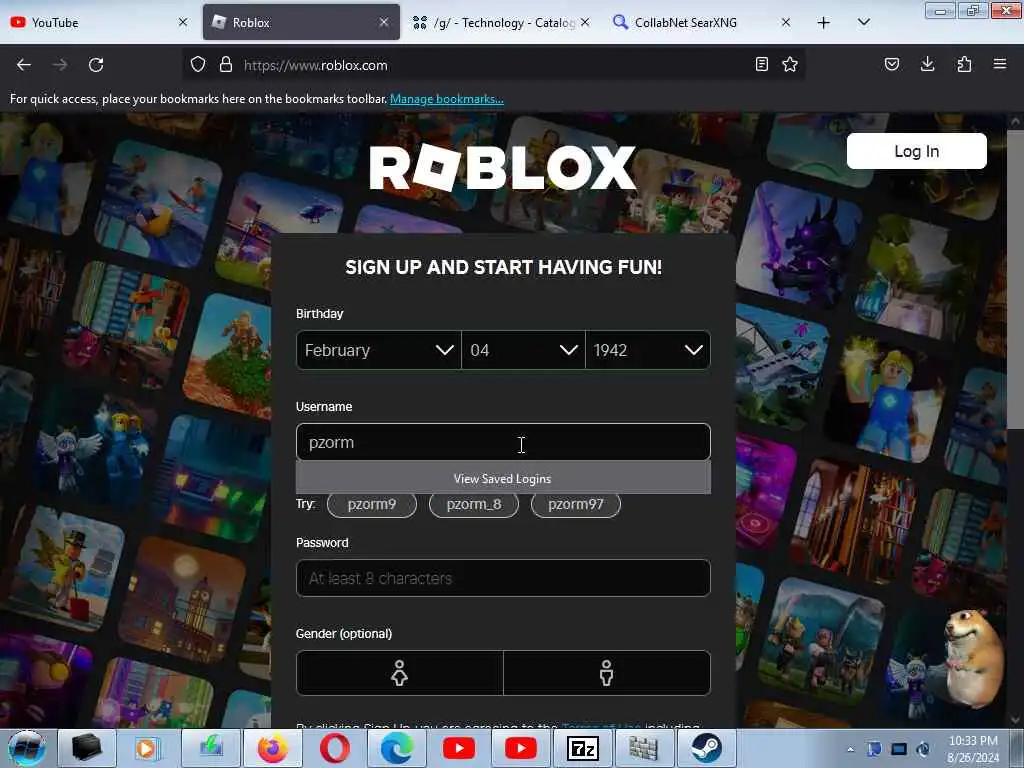
Task: Open the Firefox hamburger application menu
Action: coord(1000,64)
